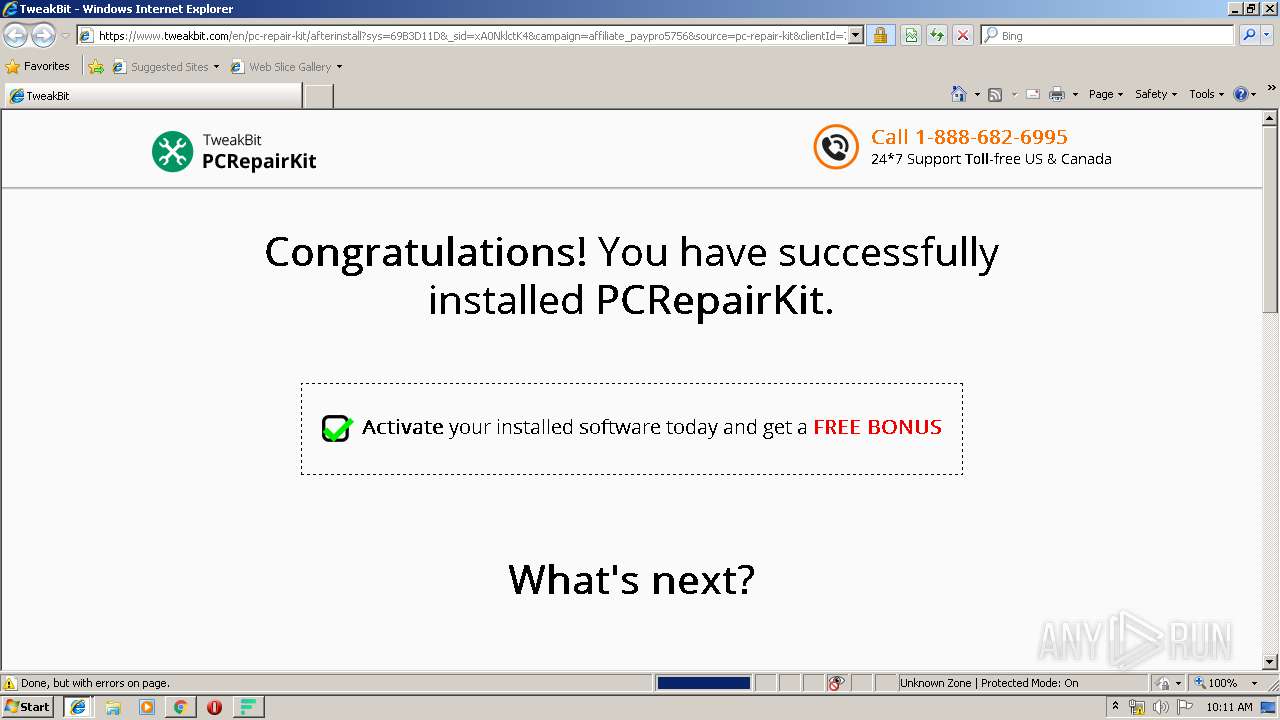Click the status bar loading progress bar
1280x720 pixels.
coord(703,683)
